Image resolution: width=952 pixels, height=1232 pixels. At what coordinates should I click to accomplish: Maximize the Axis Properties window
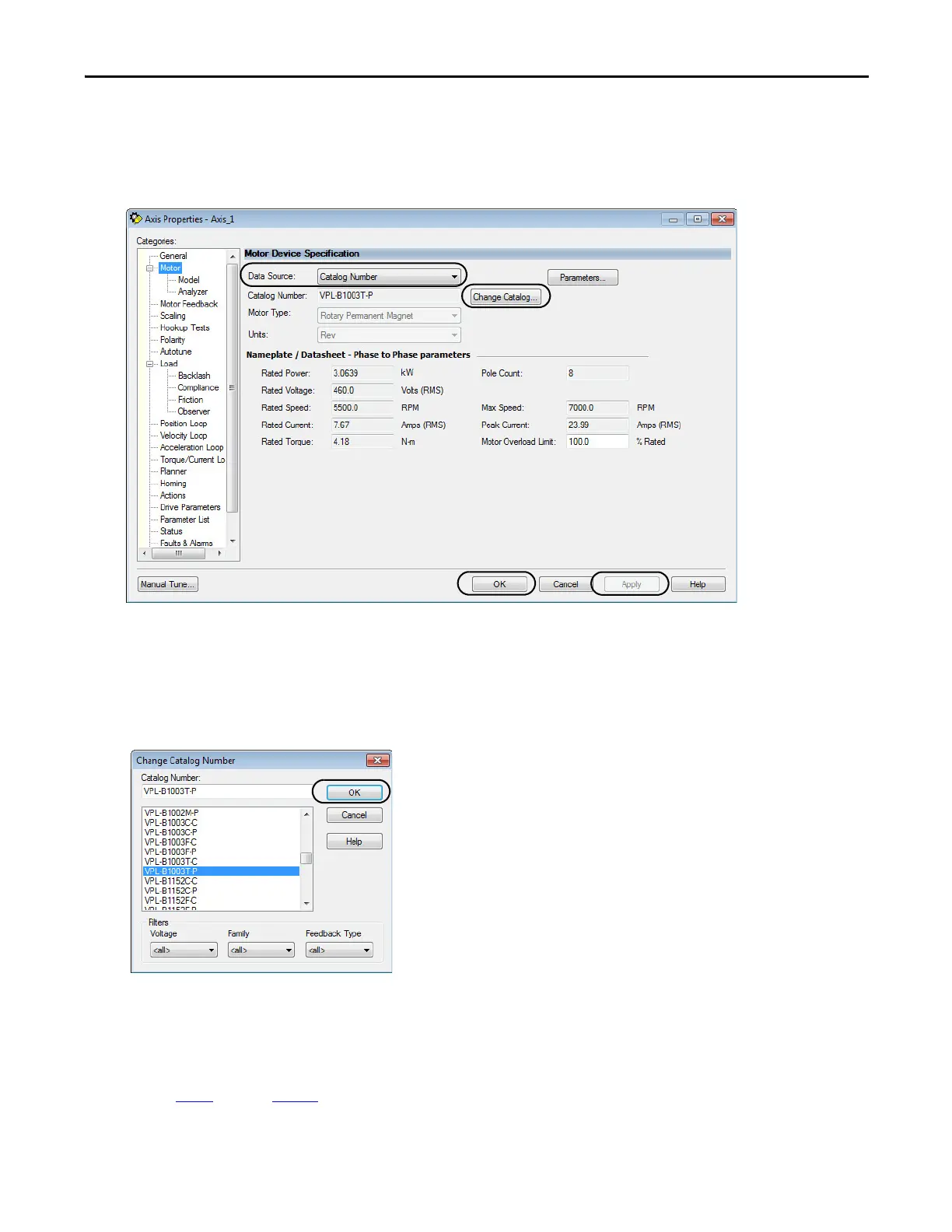698,219
